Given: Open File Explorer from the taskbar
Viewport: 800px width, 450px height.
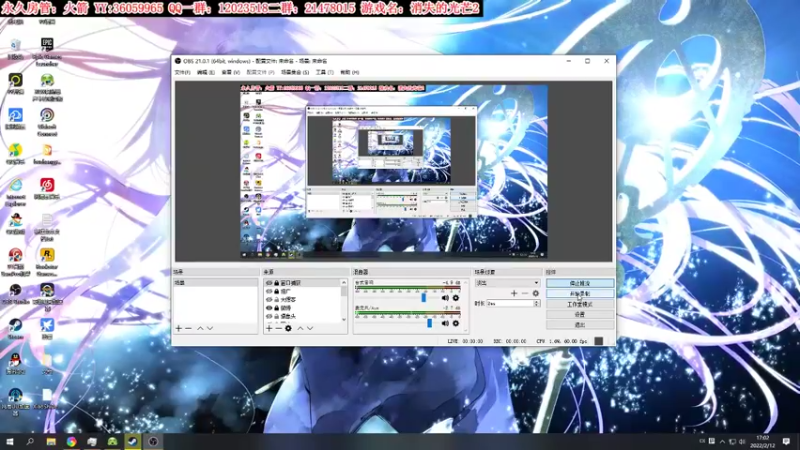Looking at the screenshot, I should point(51,441).
